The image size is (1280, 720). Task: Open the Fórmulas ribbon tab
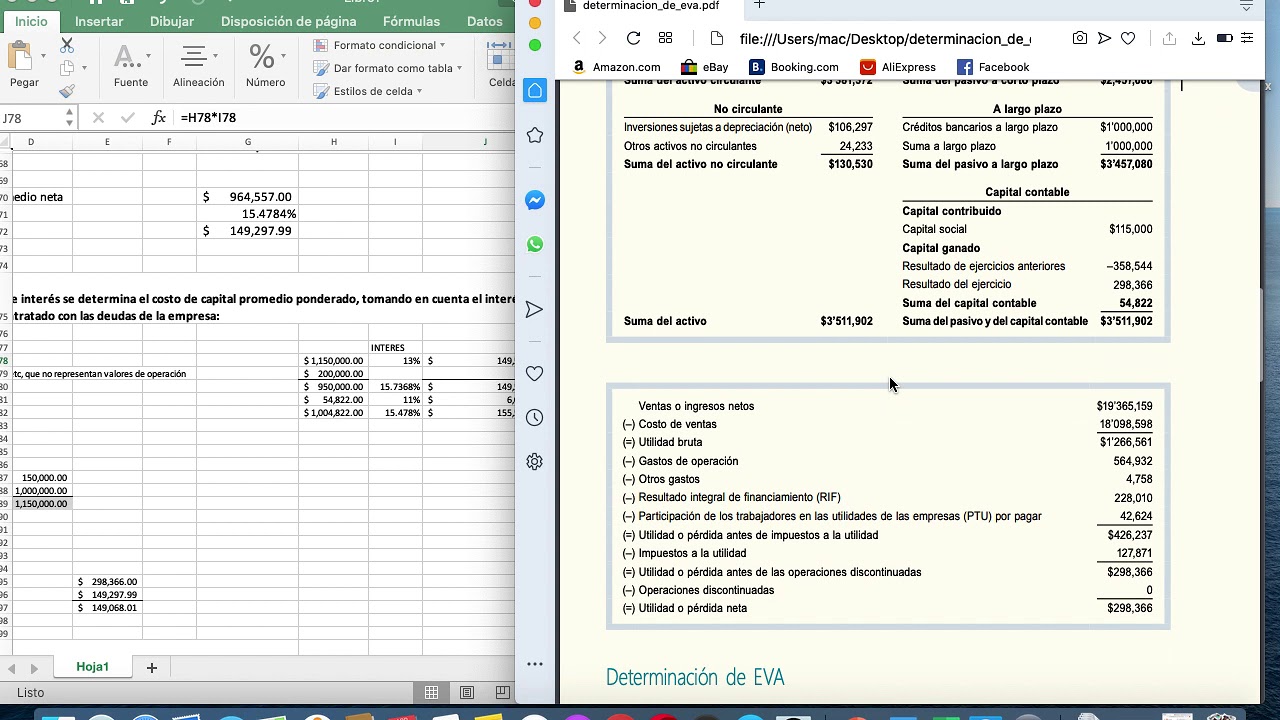(411, 21)
